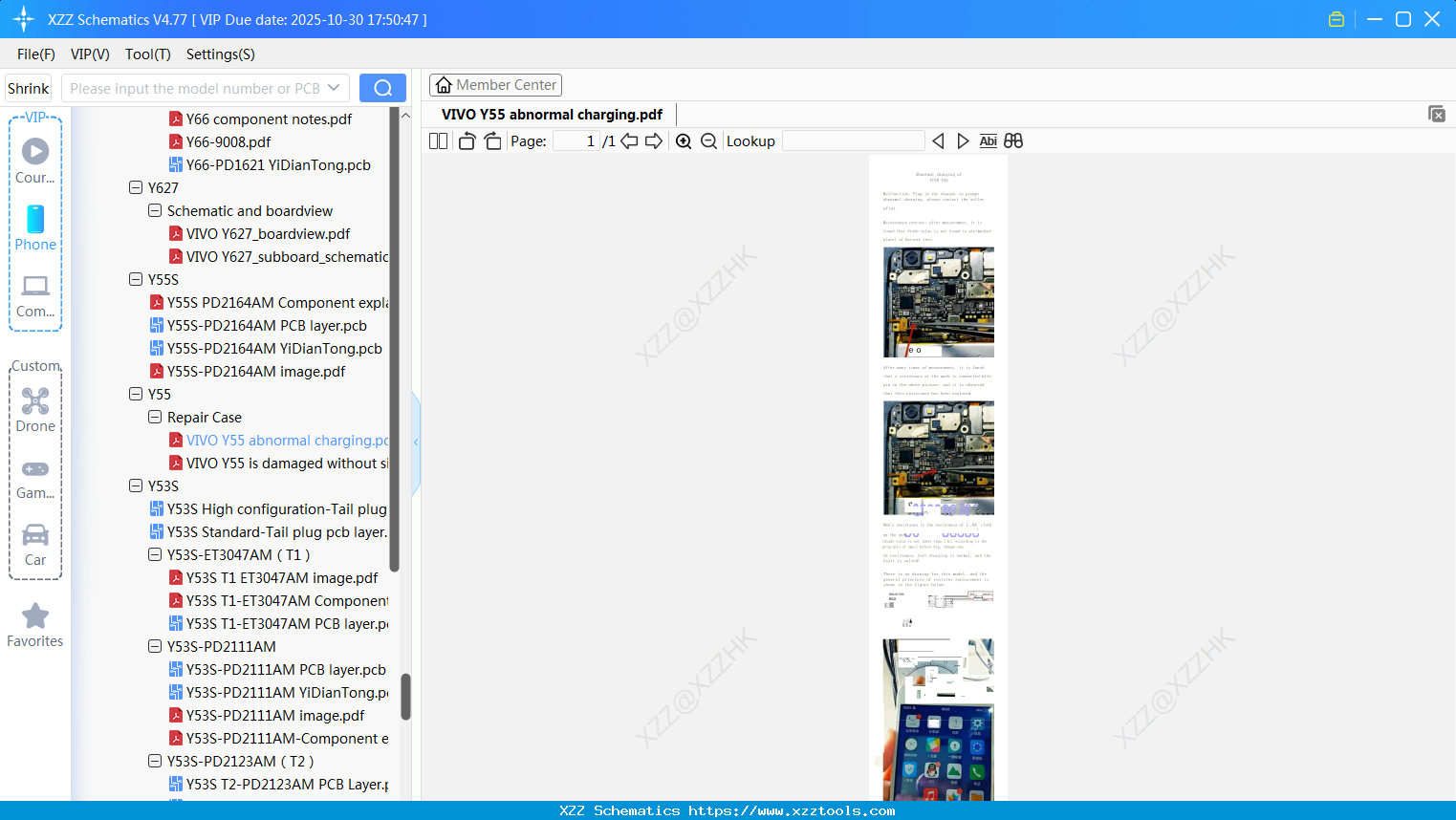The image size is (1456, 820).
Task: Collapse Schematic and boardview folder
Action: click(155, 210)
